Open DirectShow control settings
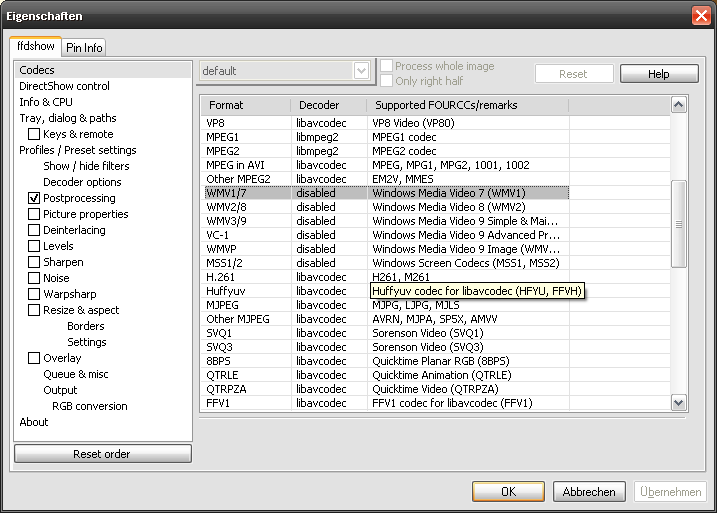This screenshot has width=717, height=513. coord(64,86)
